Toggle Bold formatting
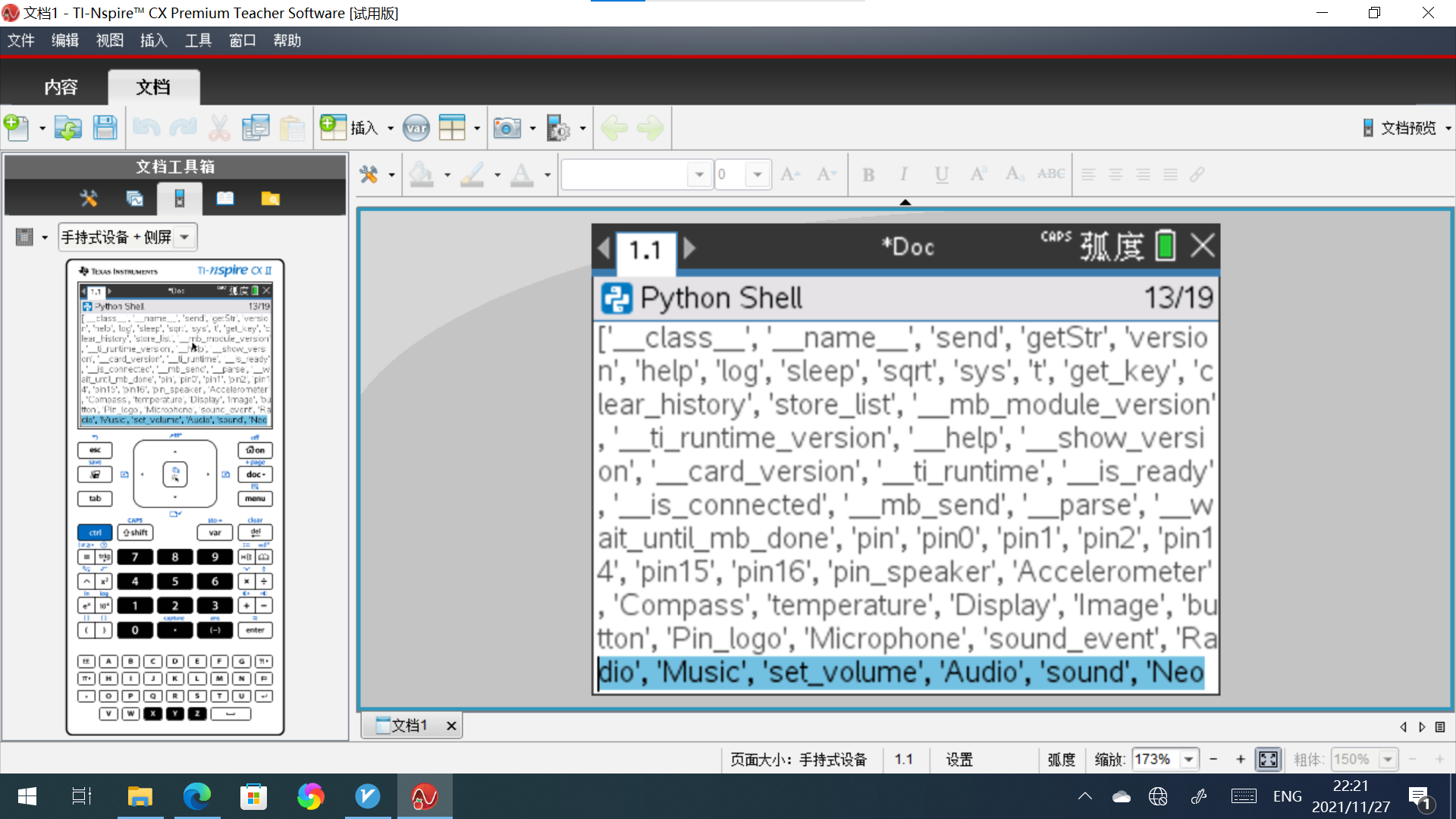1456x819 pixels. [869, 174]
